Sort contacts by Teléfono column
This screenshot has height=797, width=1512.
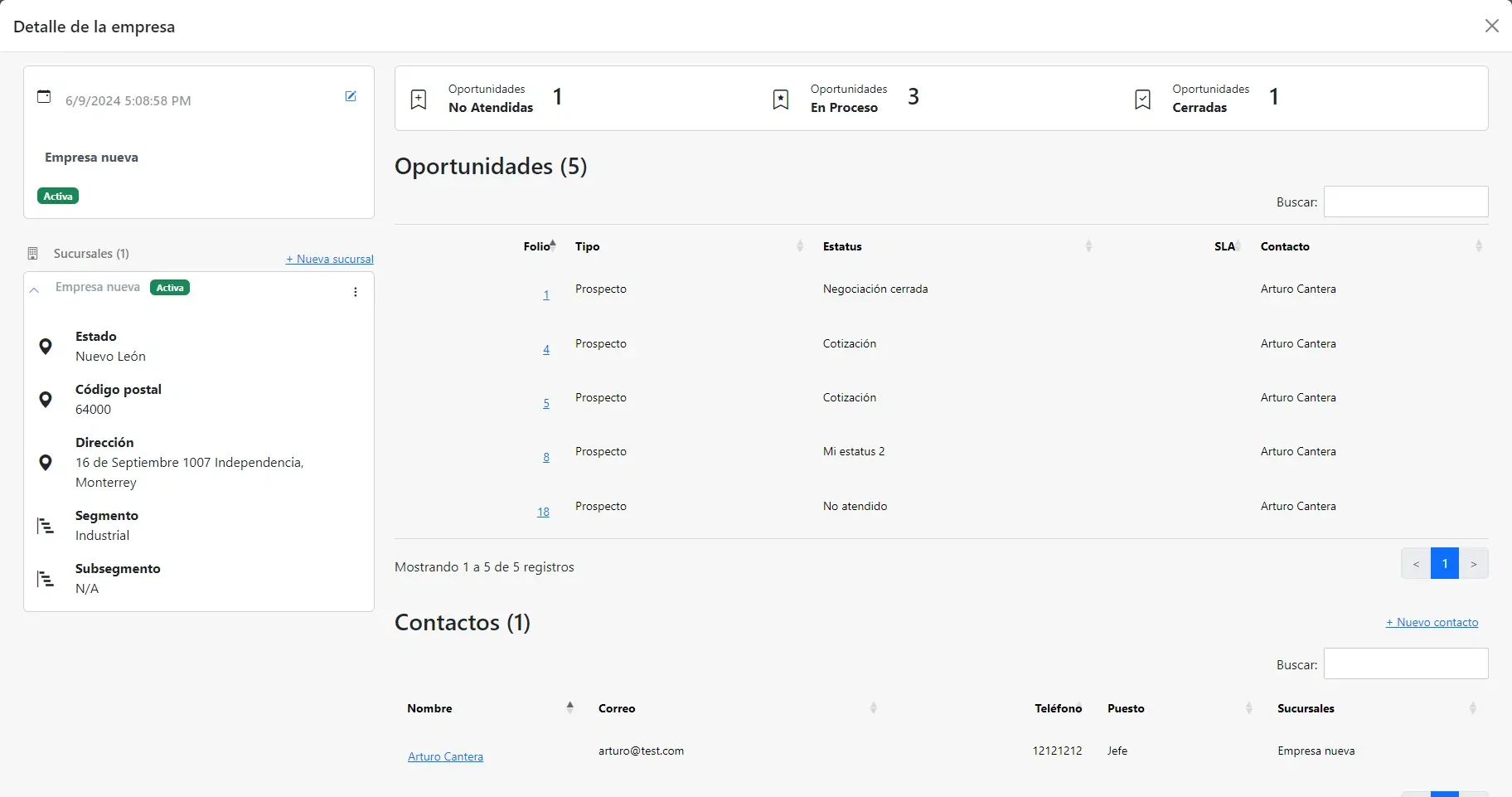[1058, 708]
